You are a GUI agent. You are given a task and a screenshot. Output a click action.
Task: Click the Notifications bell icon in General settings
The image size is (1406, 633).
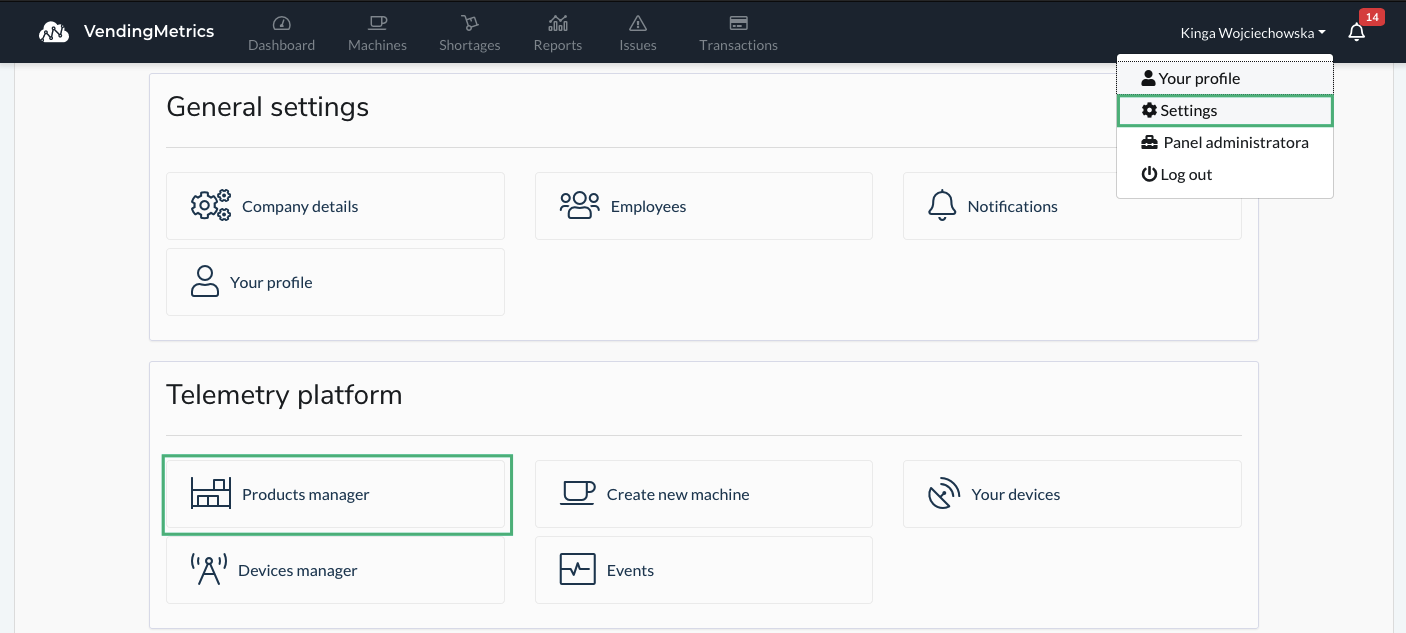point(942,205)
